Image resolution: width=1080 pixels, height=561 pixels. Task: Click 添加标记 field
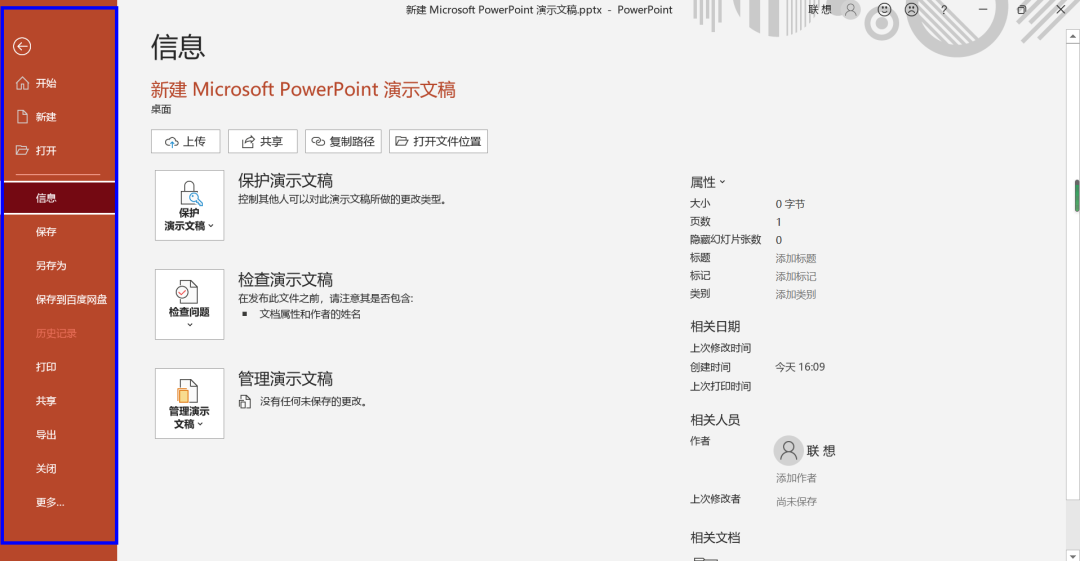796,276
